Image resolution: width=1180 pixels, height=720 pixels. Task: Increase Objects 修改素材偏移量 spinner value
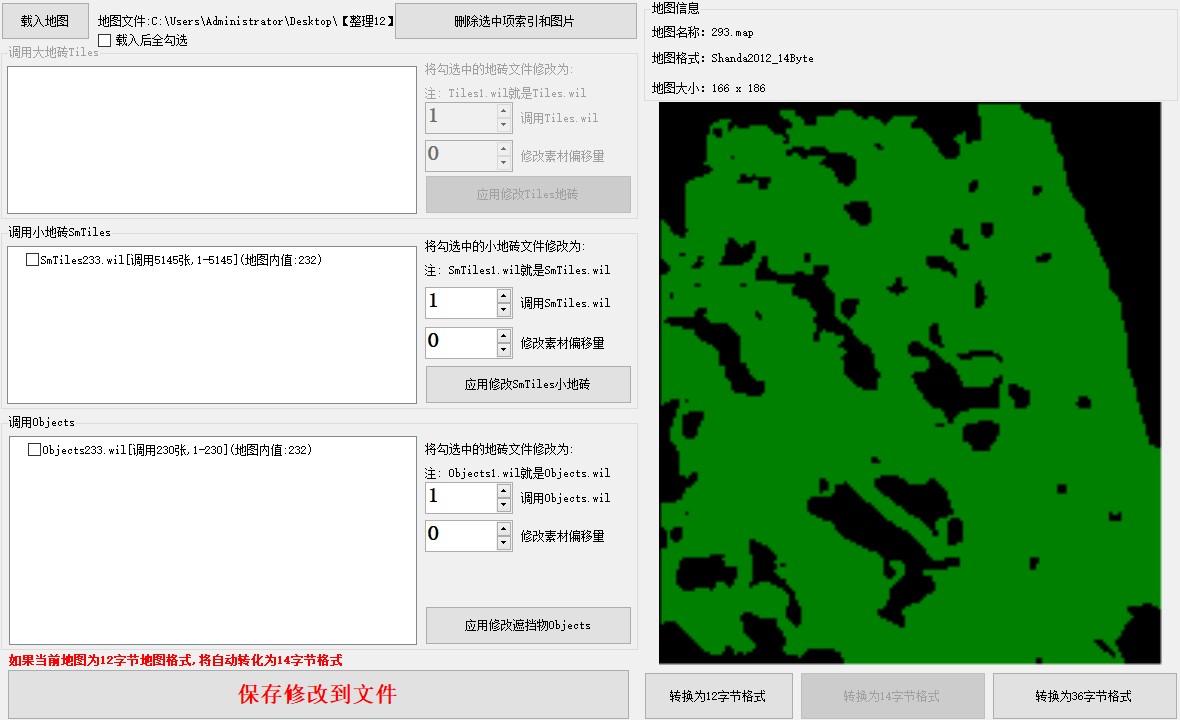tap(504, 529)
